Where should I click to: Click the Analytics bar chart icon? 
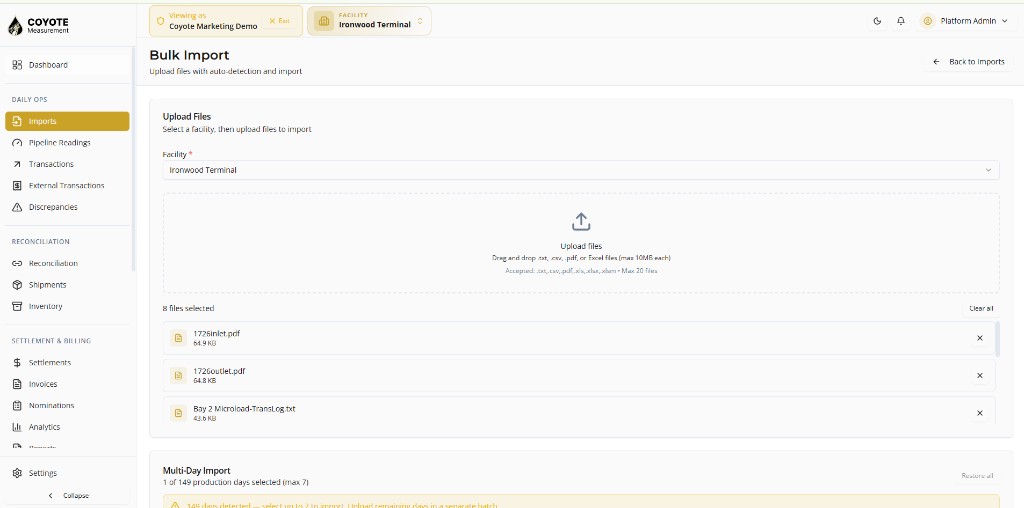(18, 427)
